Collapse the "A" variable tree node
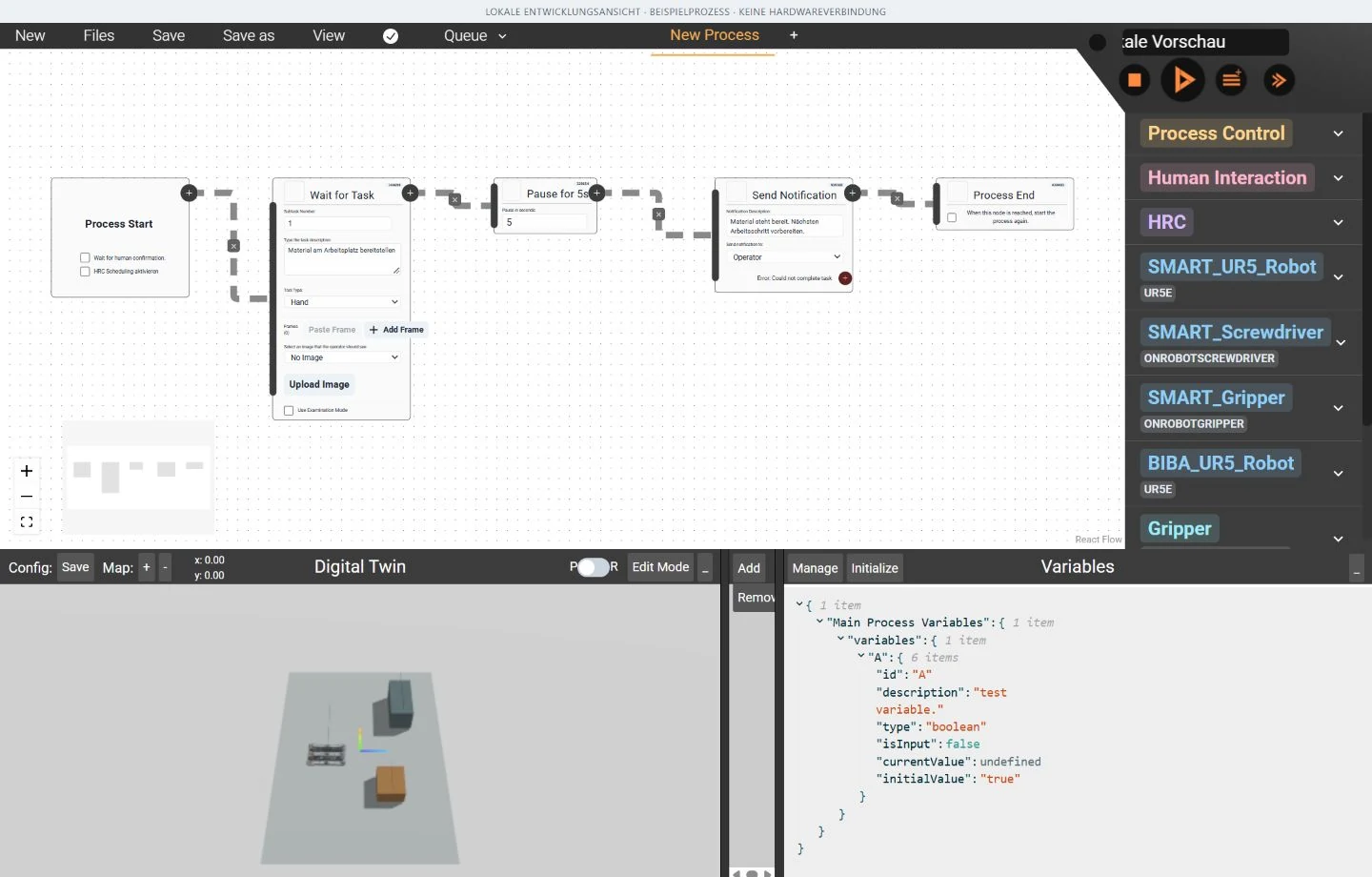The image size is (1372, 877). coord(861,656)
